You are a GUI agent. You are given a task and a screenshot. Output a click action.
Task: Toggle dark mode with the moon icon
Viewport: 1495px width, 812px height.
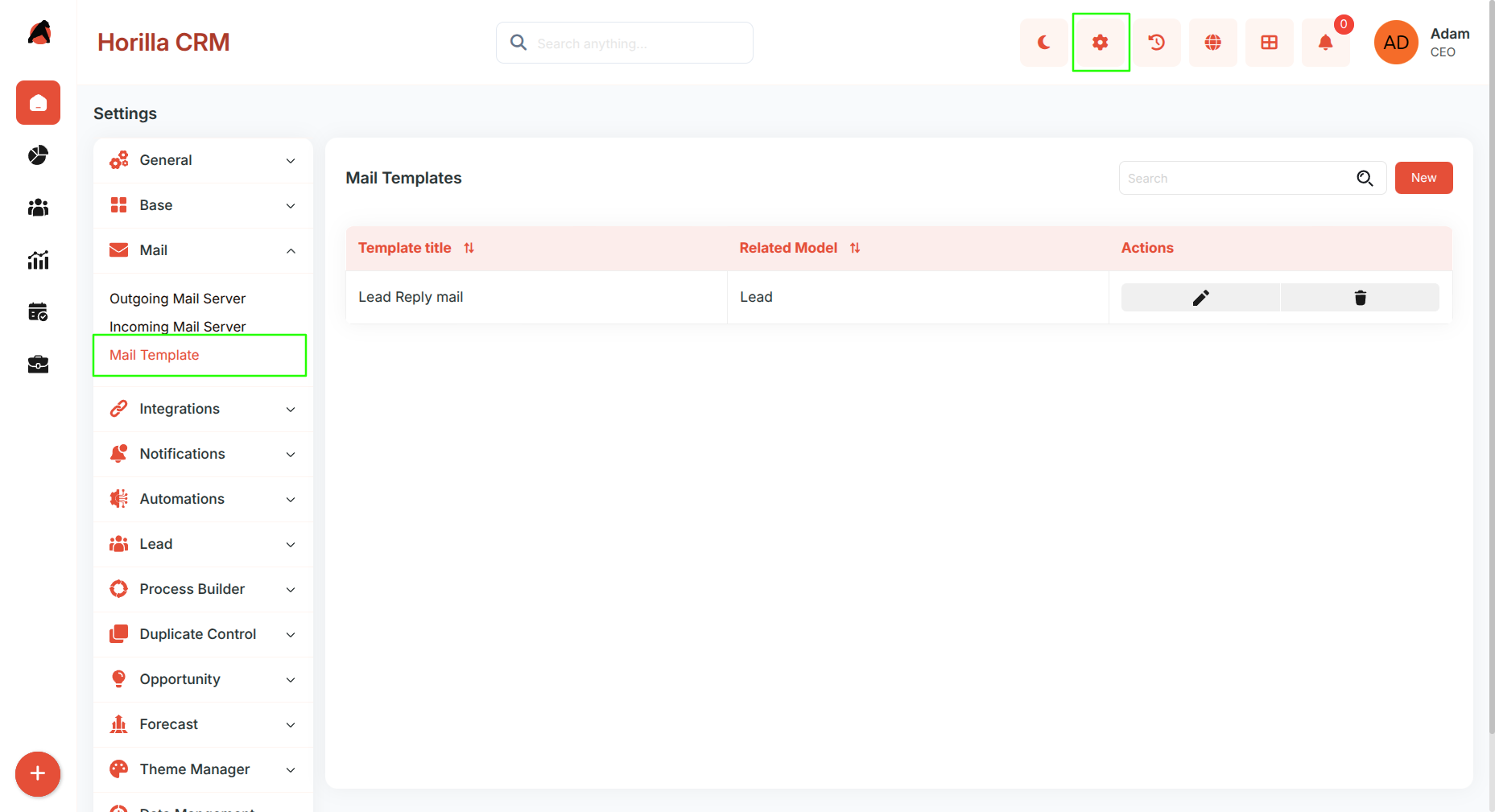pos(1043,43)
